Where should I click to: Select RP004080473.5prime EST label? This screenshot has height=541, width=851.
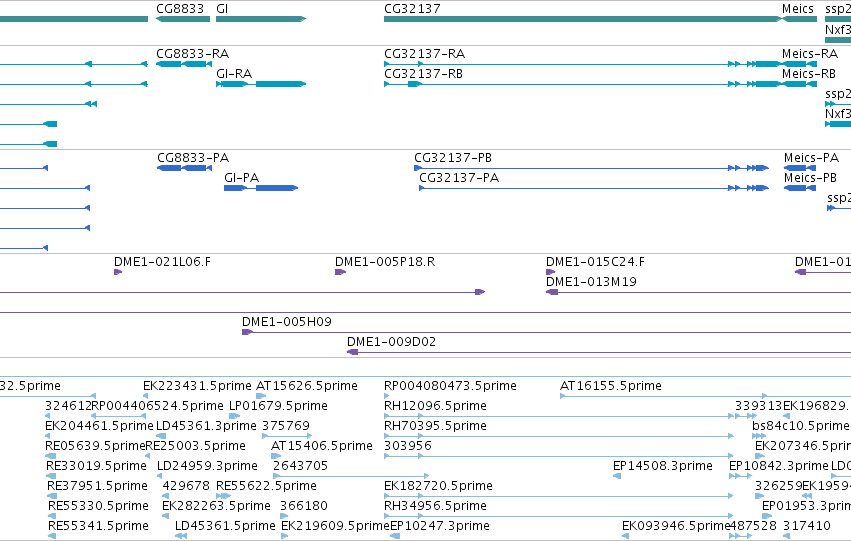tap(450, 386)
